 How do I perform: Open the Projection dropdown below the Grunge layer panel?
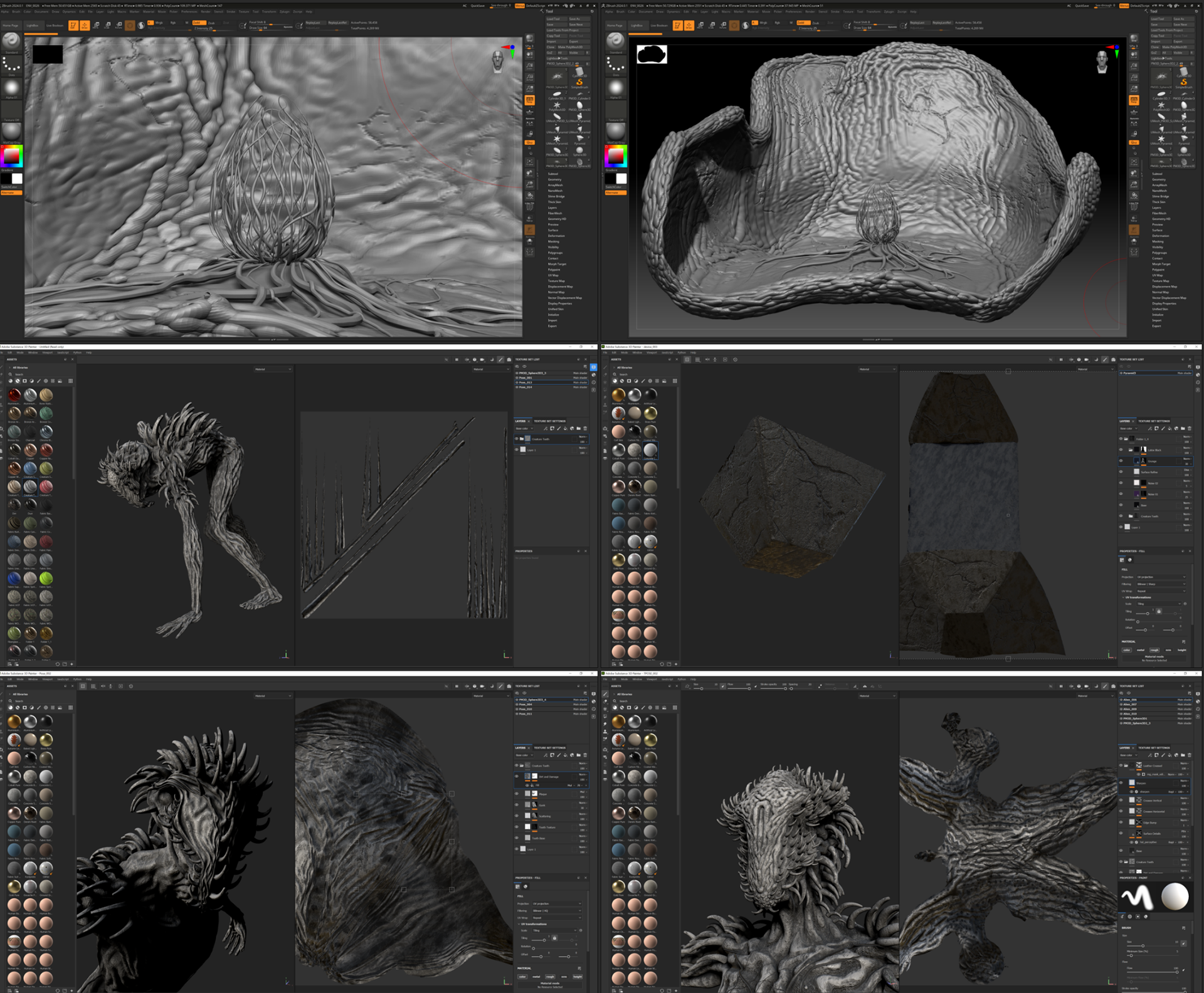click(1161, 577)
